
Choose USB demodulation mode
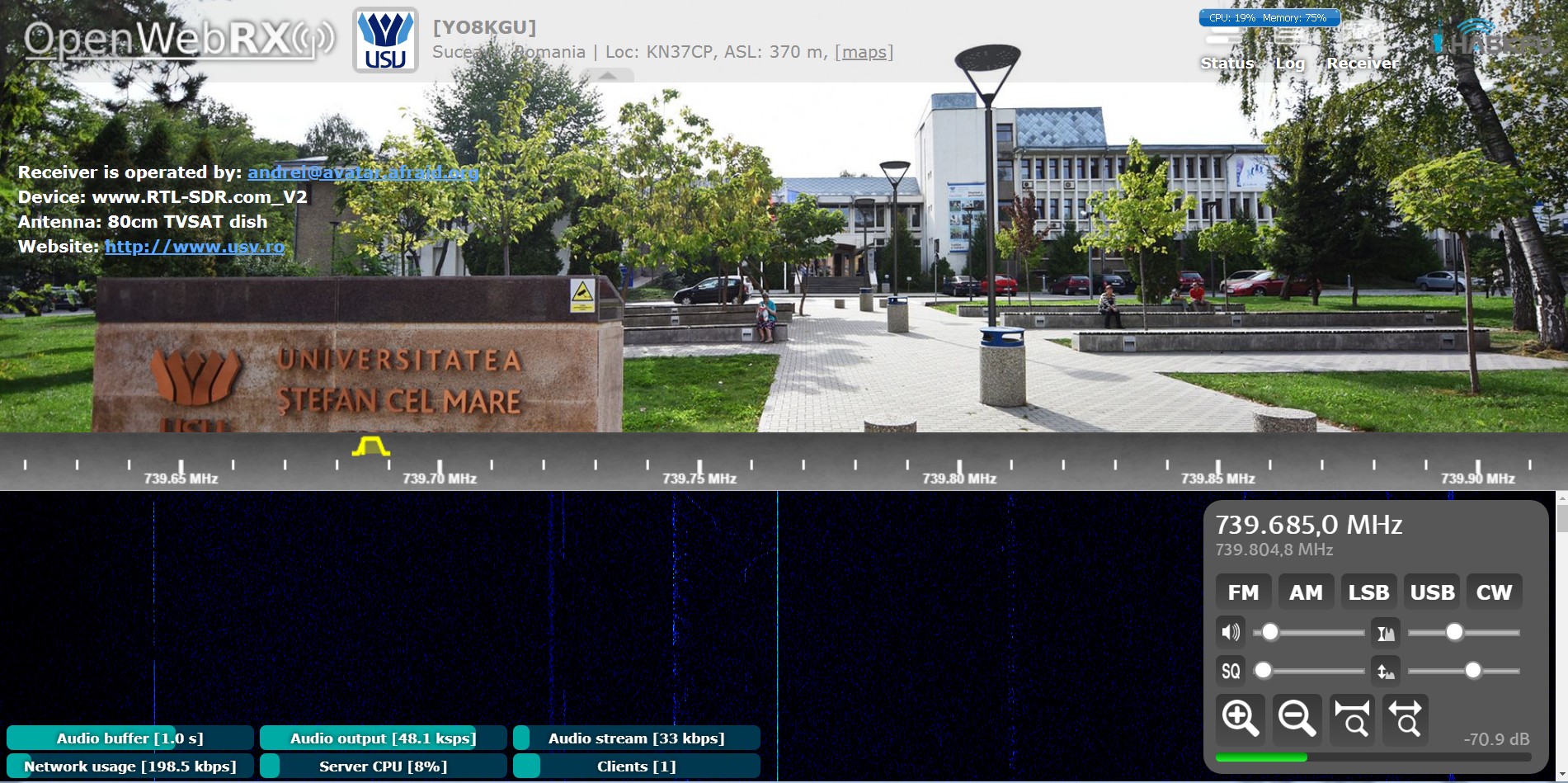pos(1432,592)
